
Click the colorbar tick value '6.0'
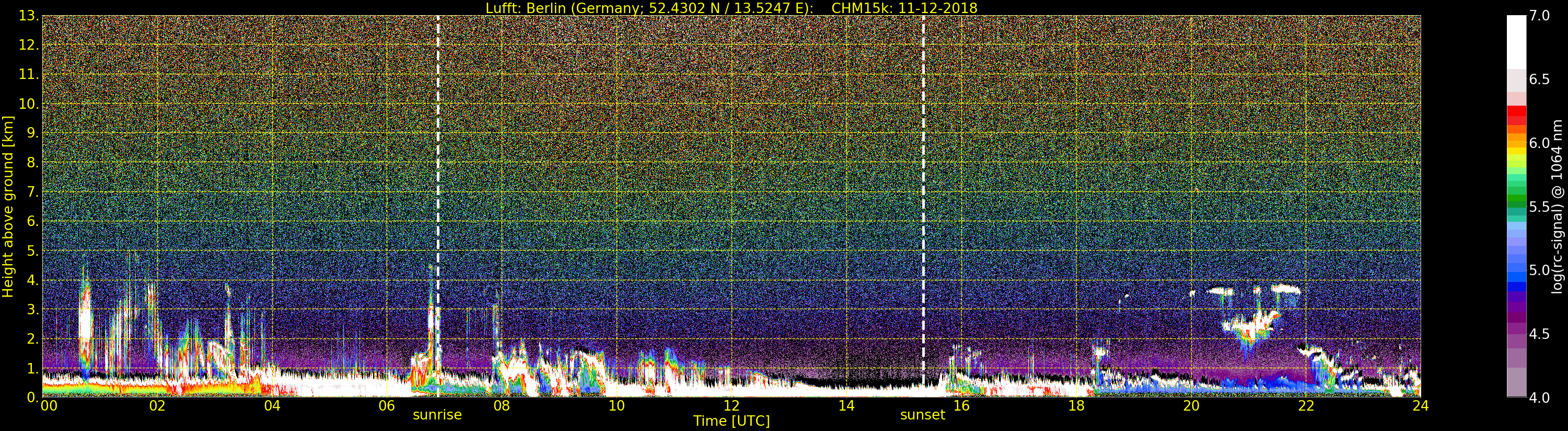(1539, 143)
